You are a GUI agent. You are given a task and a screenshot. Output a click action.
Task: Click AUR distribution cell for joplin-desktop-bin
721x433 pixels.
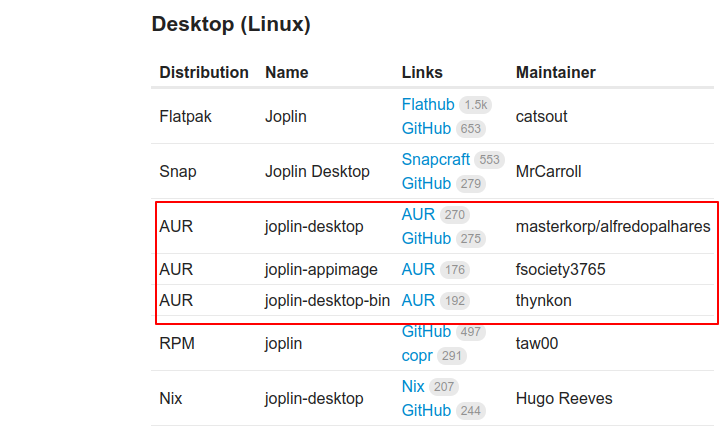pyautogui.click(x=176, y=301)
